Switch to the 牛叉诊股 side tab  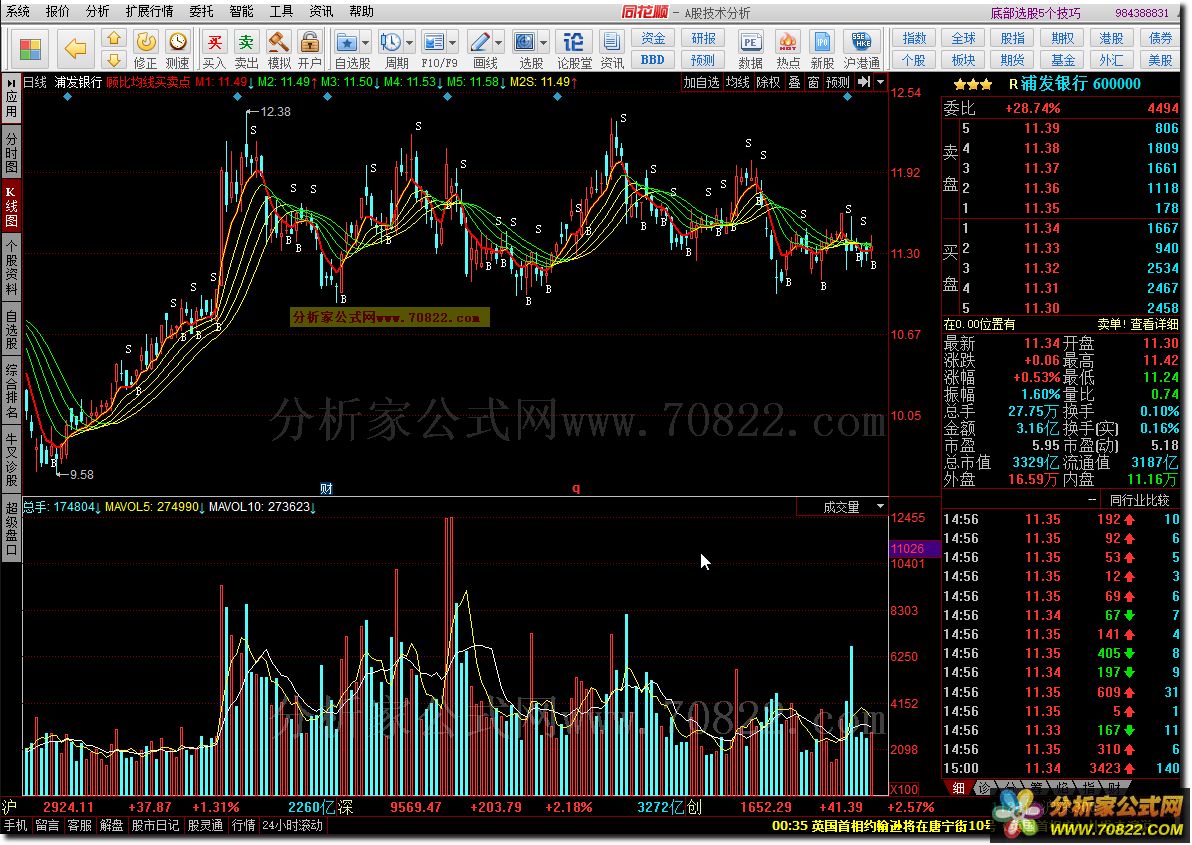(x=11, y=459)
